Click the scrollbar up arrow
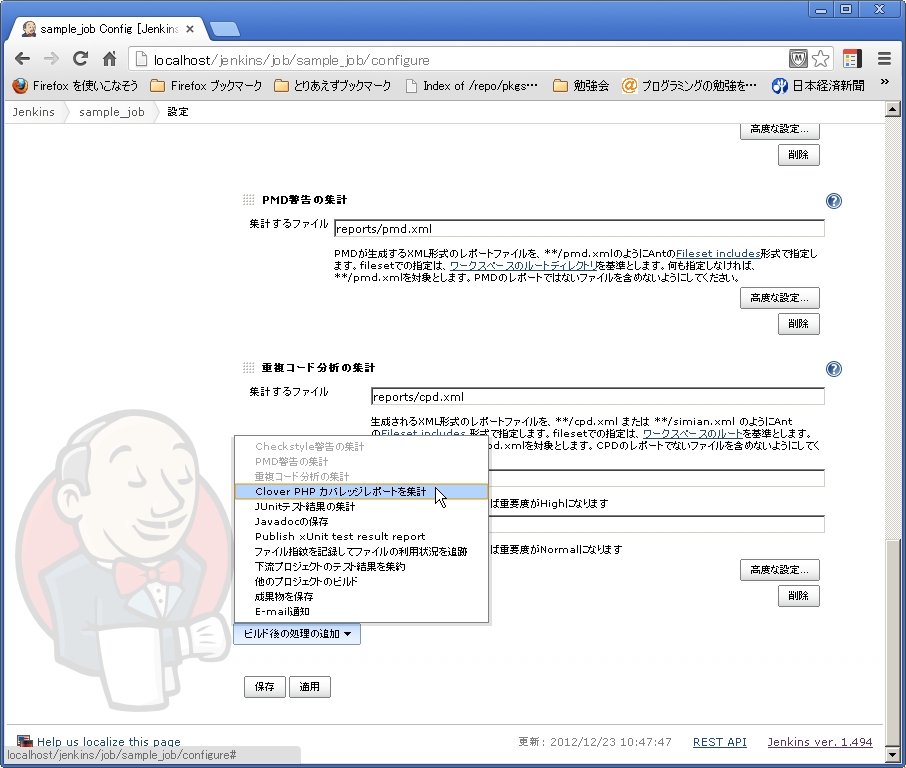This screenshot has height=768, width=906. (x=893, y=109)
